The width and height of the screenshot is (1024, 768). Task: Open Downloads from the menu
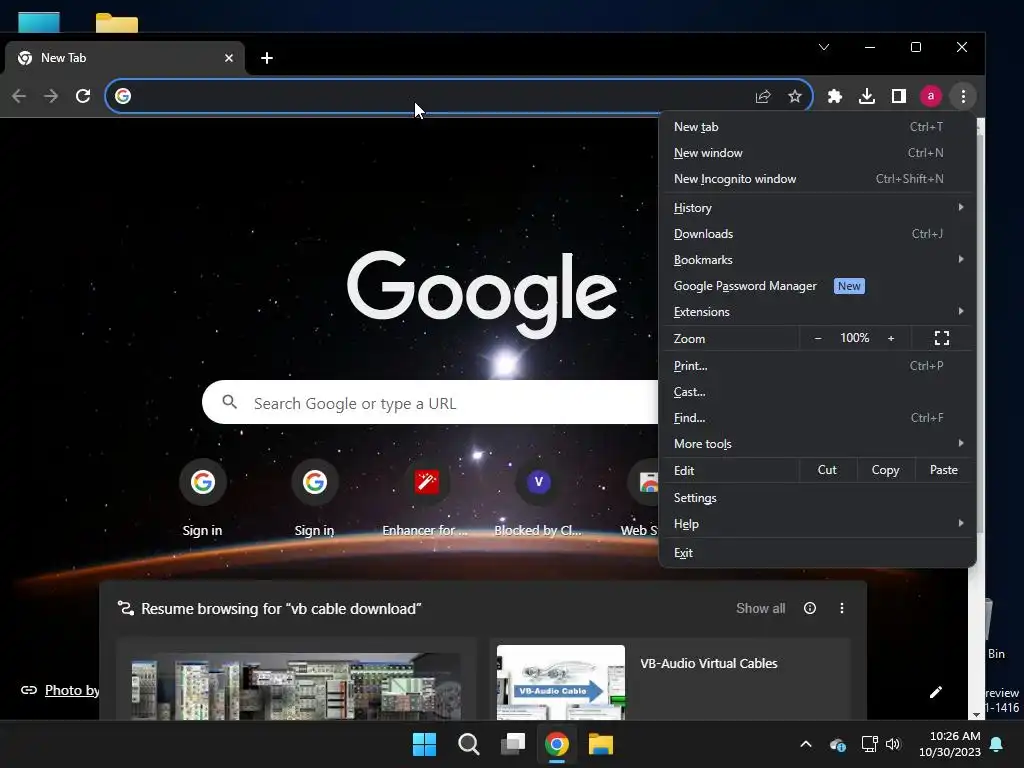click(818, 234)
